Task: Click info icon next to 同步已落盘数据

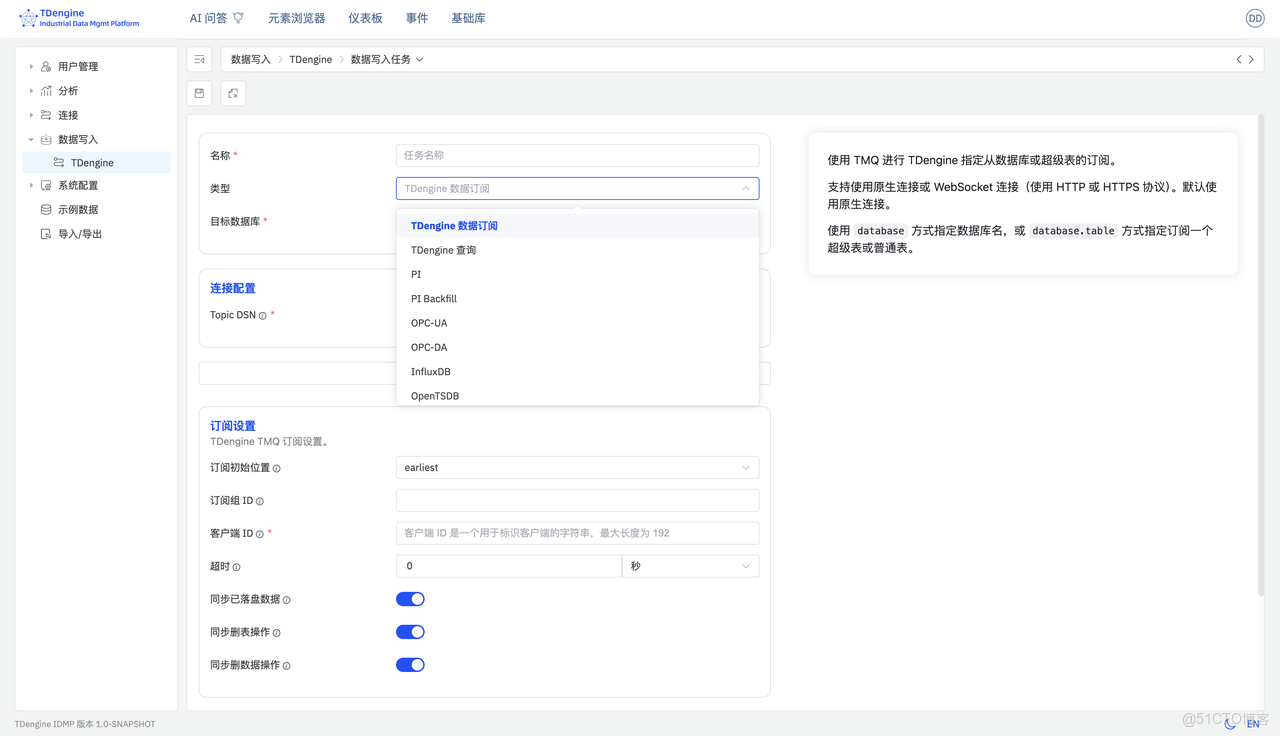Action: [x=287, y=600]
